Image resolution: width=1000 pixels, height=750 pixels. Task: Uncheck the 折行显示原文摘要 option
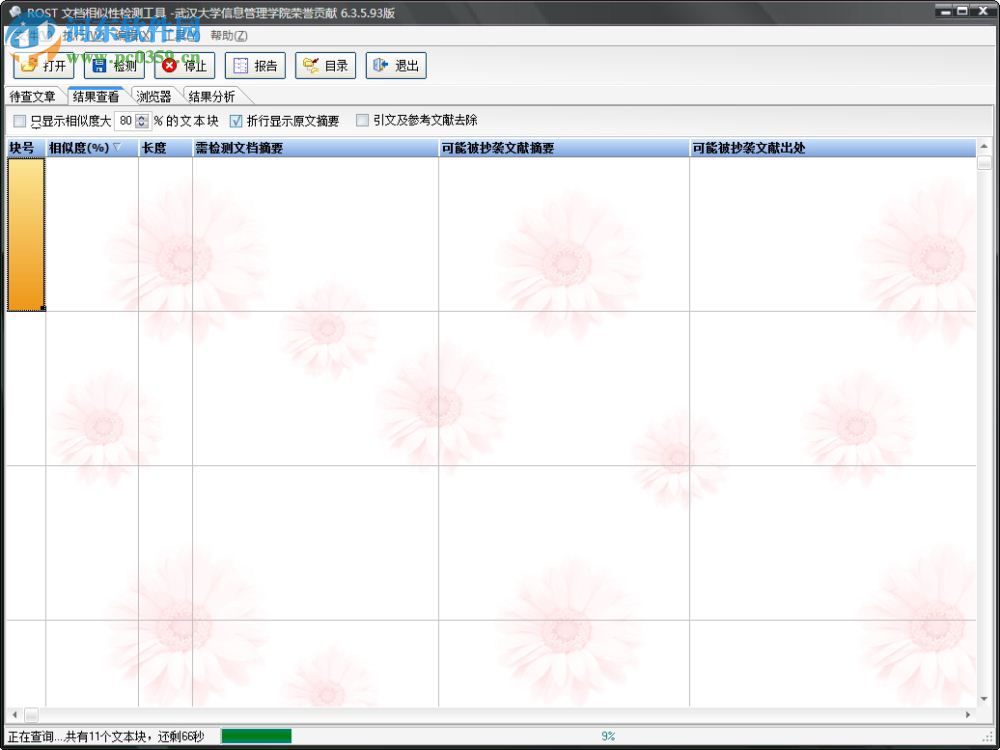click(236, 120)
